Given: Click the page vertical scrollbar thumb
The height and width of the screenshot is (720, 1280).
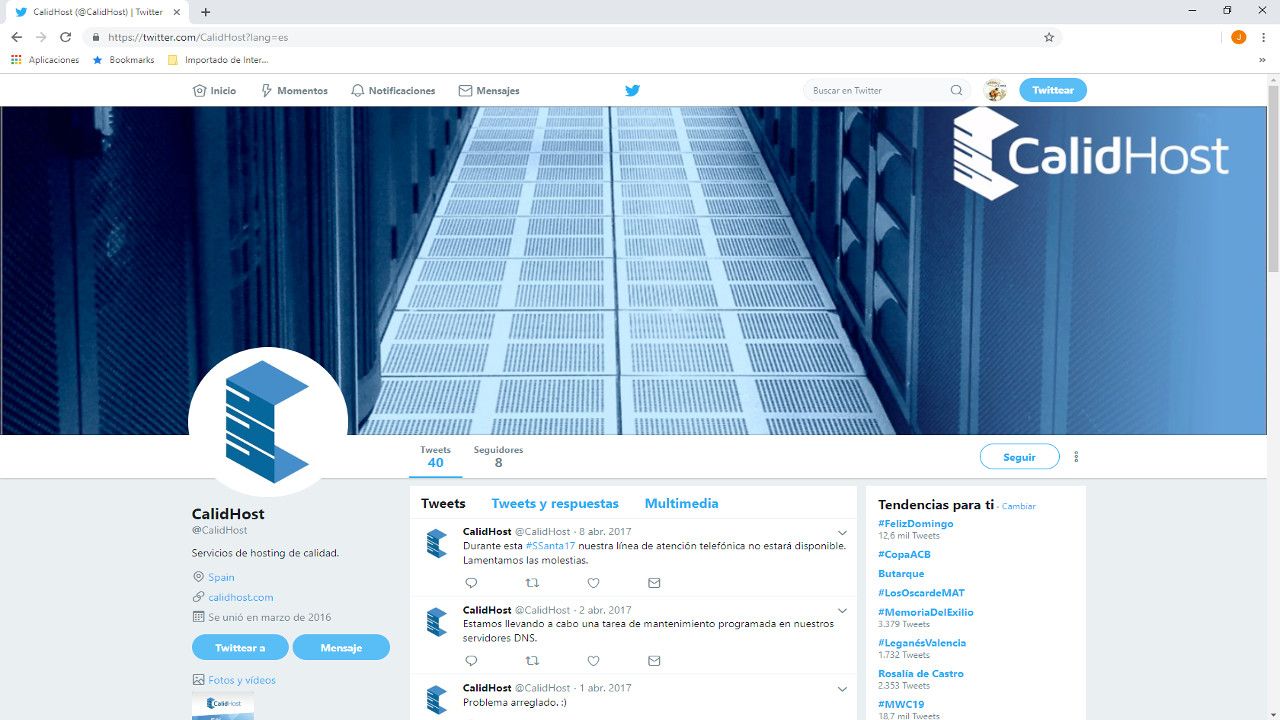Looking at the screenshot, I should point(1273,178).
